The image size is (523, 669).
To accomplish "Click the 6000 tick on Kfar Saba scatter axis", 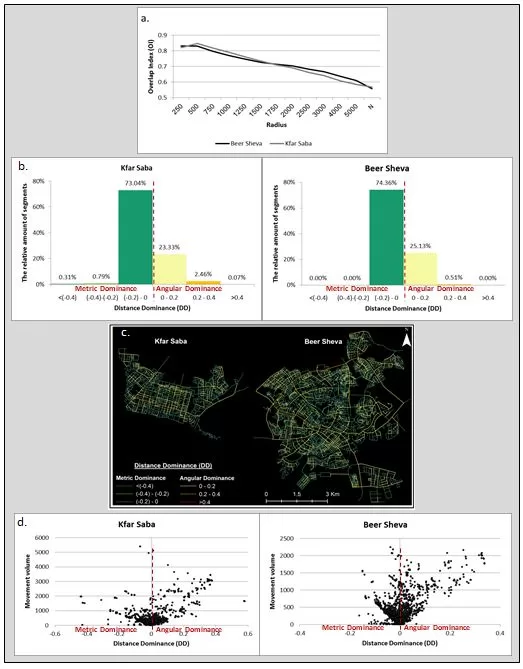I will 42,538.
